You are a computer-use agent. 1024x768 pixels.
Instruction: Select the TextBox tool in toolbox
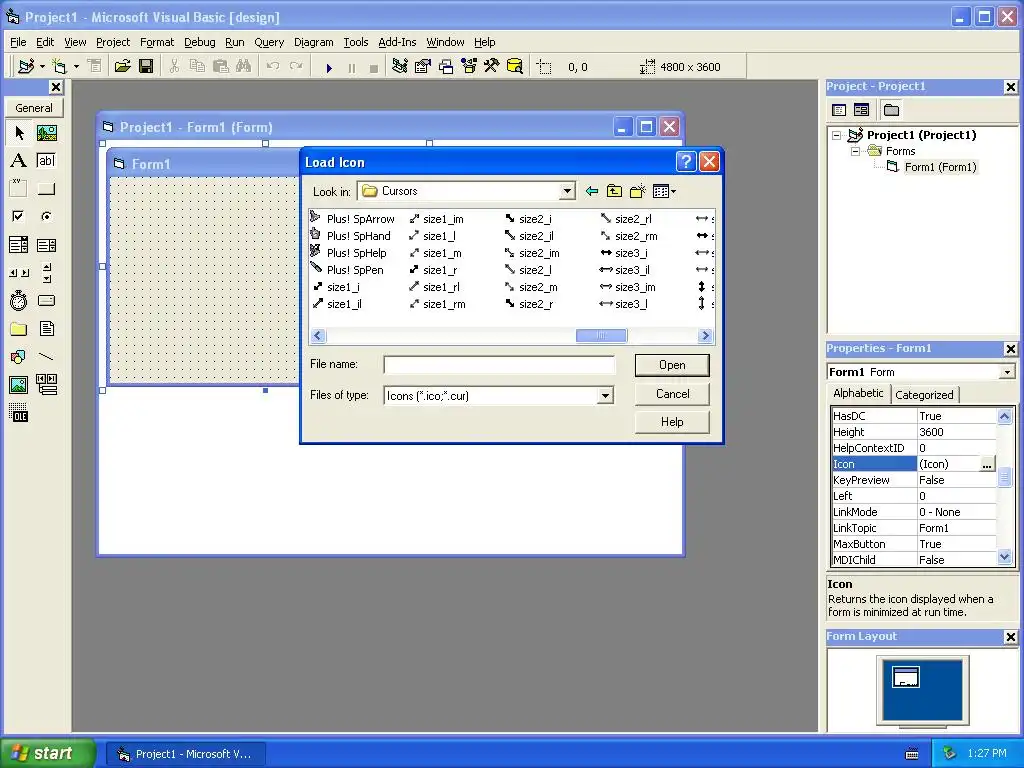(x=46, y=161)
